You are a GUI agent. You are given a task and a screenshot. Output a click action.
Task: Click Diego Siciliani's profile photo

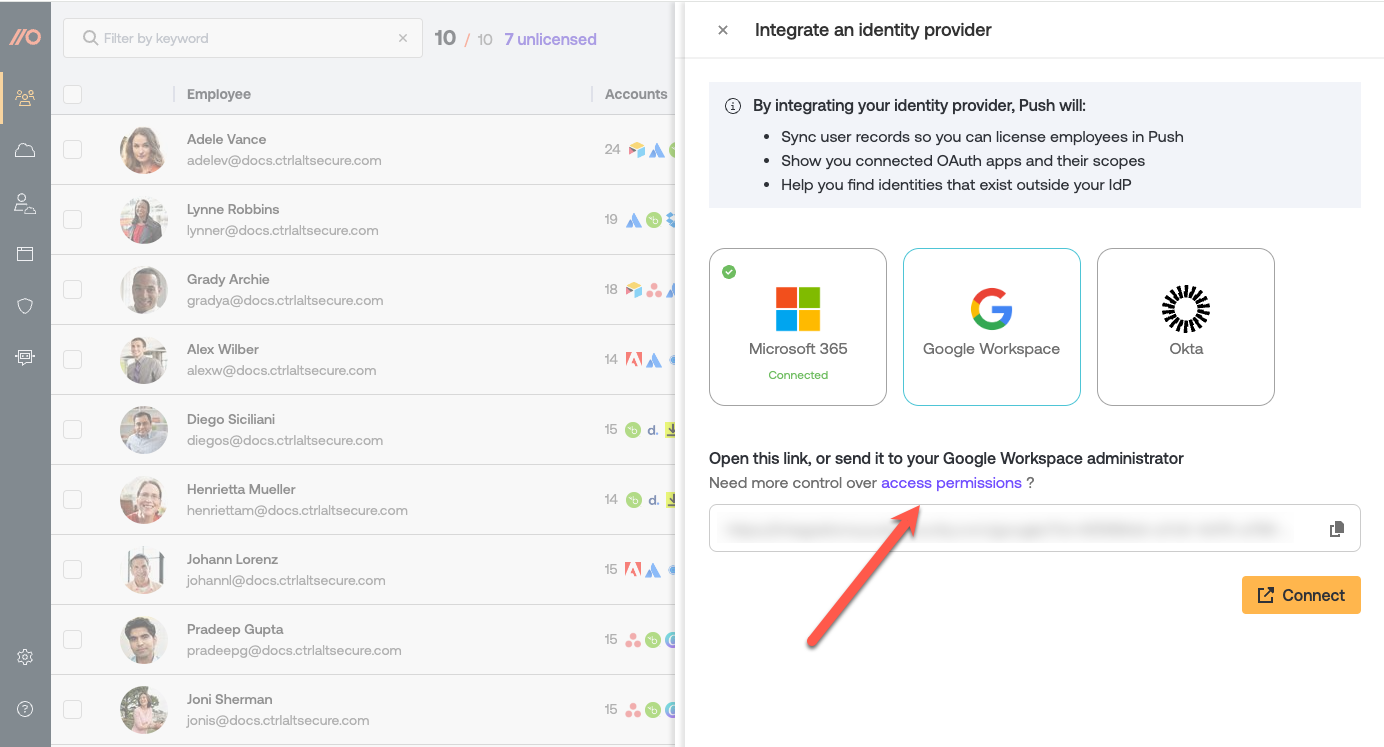coord(143,430)
